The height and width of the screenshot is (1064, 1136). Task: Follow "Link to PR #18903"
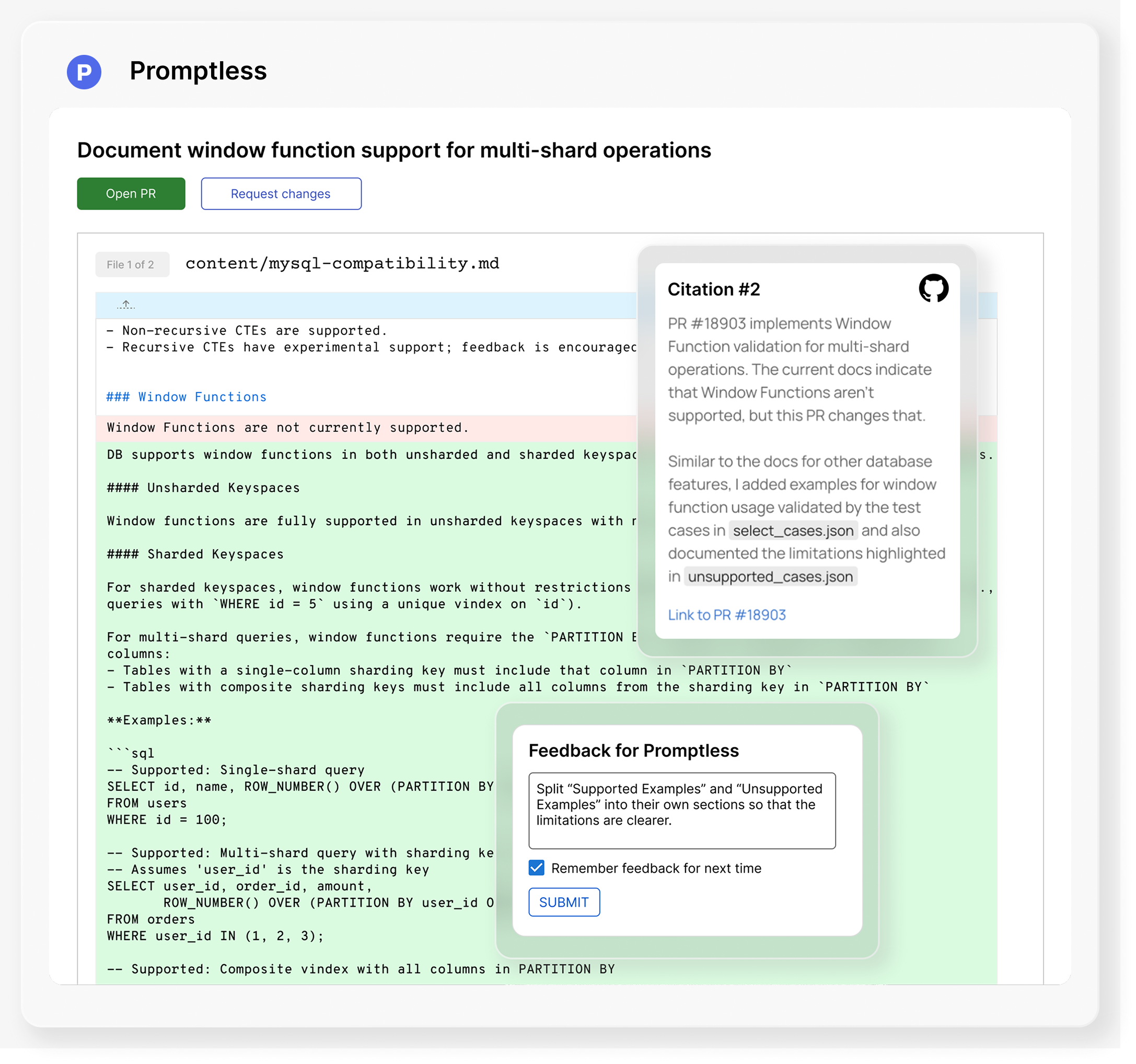coord(727,615)
